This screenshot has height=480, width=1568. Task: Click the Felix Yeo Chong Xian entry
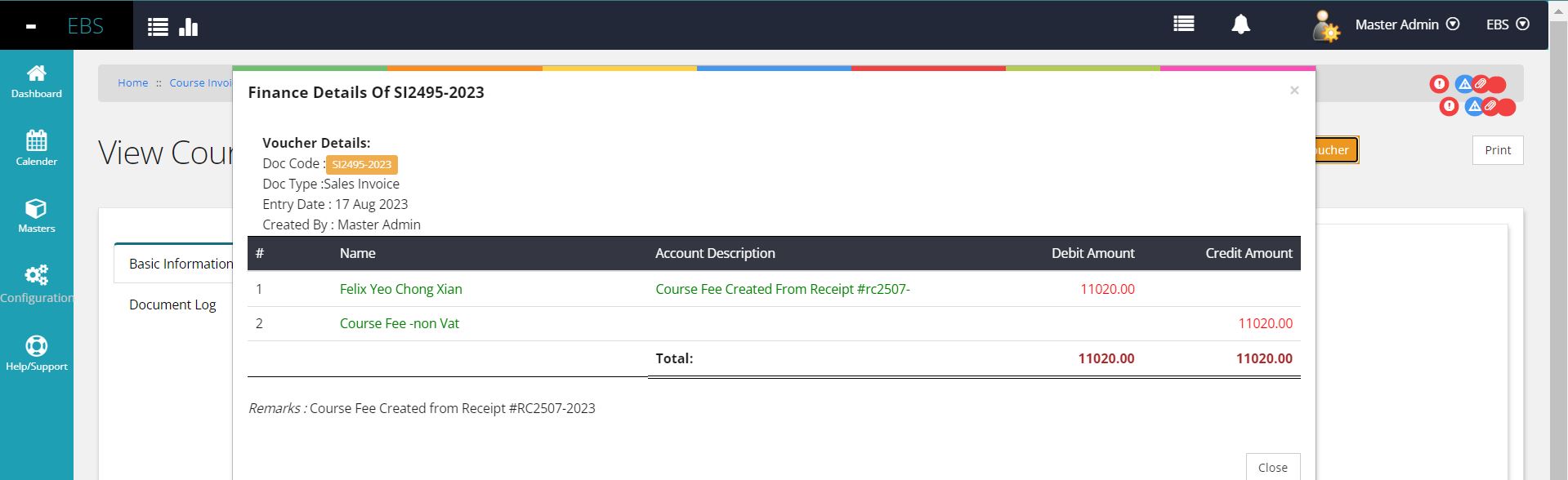coord(400,289)
